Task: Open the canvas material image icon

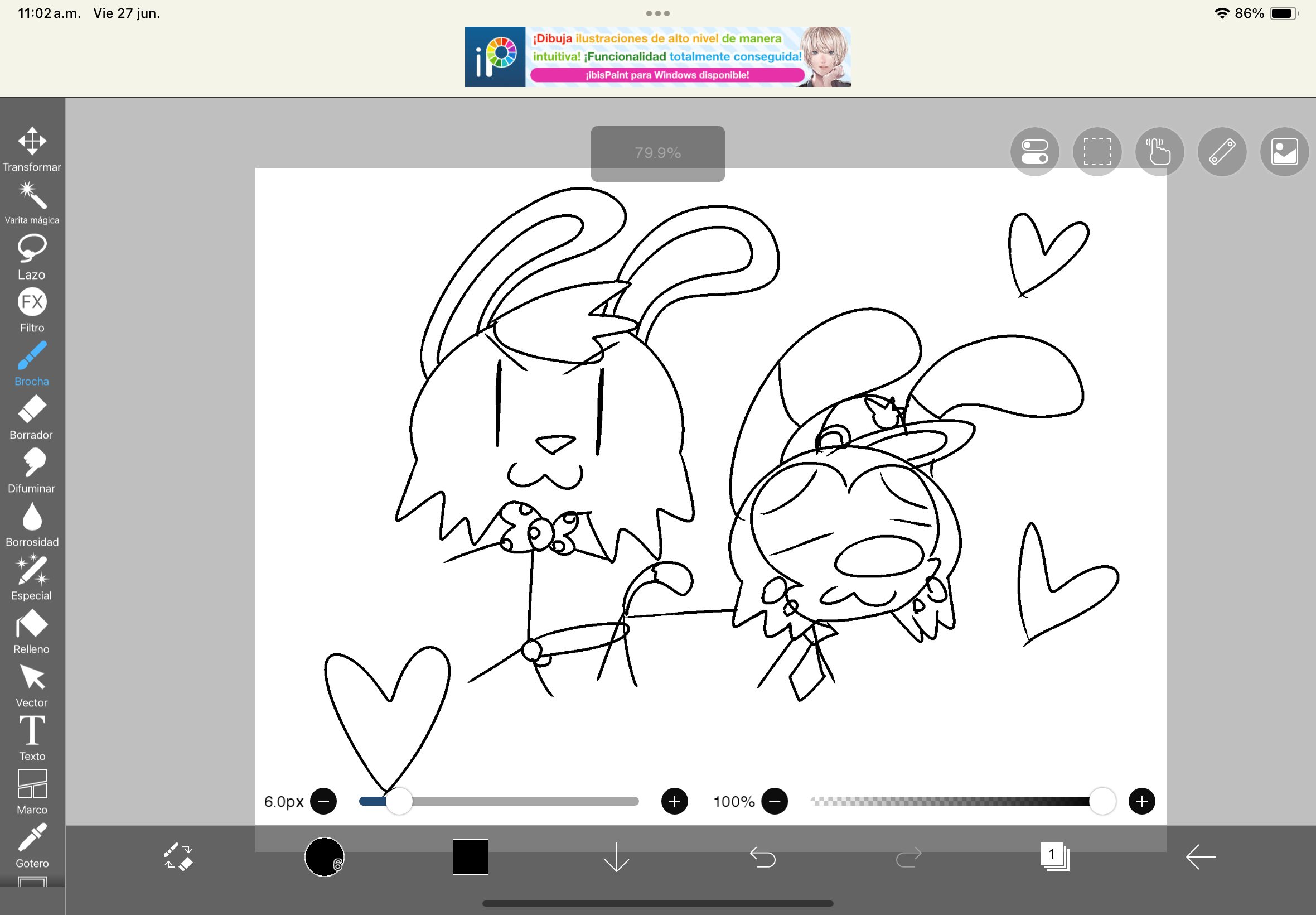Action: (x=1284, y=152)
